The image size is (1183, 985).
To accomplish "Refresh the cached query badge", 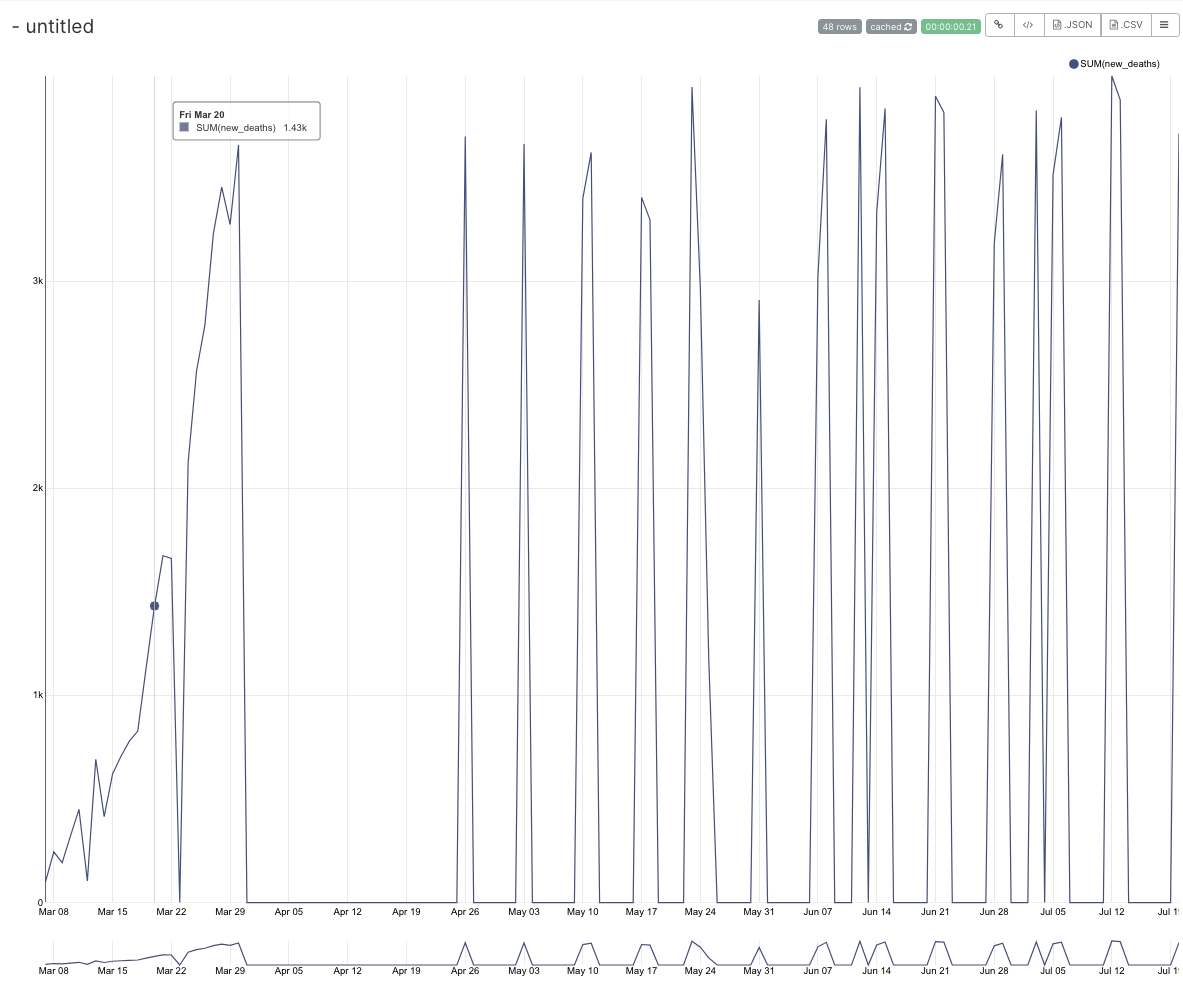I will pyautogui.click(x=891, y=26).
